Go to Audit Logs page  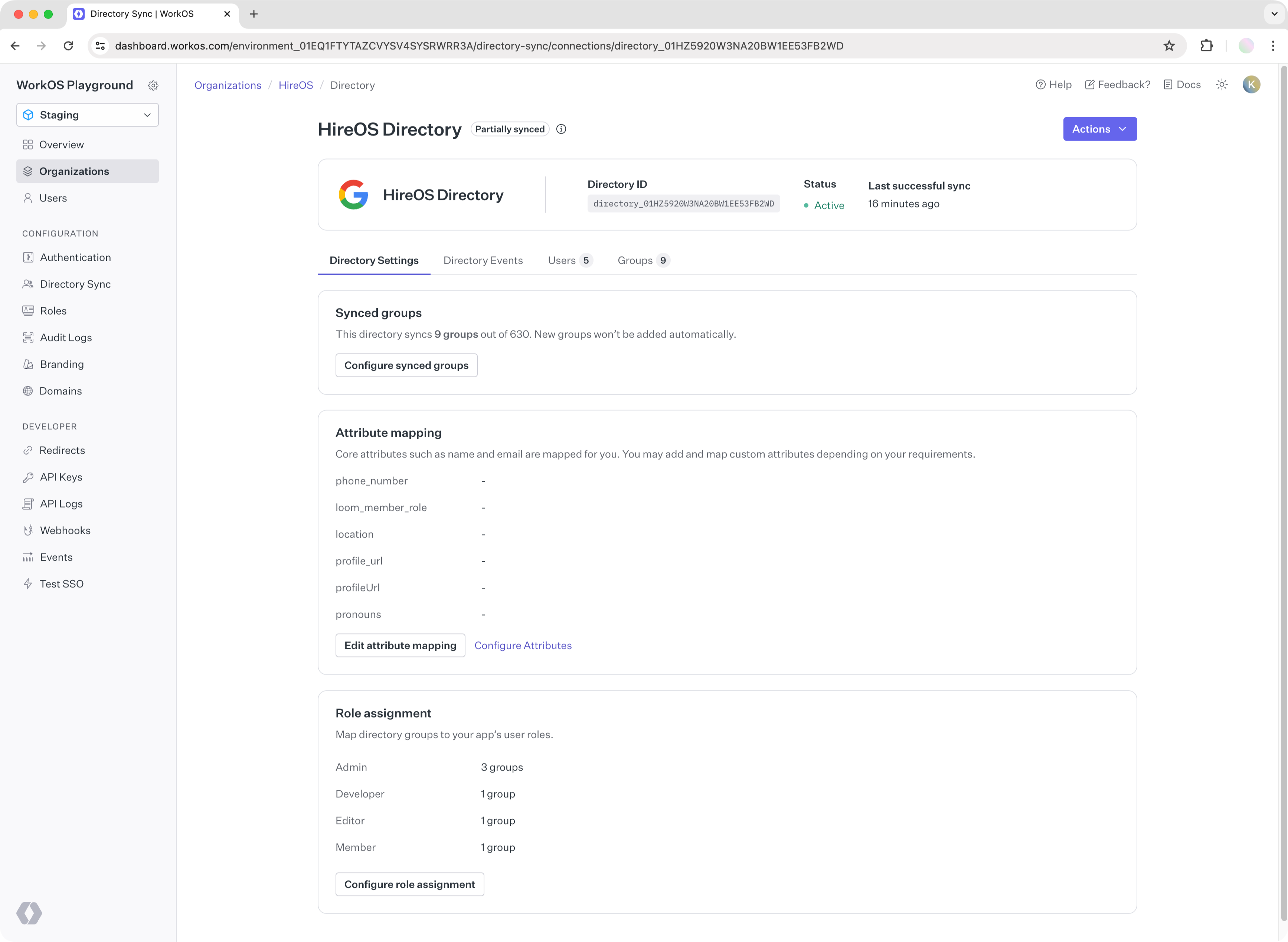(x=66, y=338)
